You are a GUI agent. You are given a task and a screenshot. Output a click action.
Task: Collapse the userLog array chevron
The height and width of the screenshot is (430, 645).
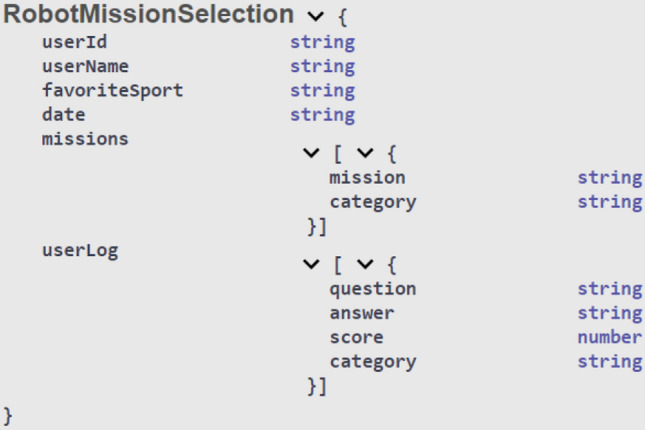[310, 265]
